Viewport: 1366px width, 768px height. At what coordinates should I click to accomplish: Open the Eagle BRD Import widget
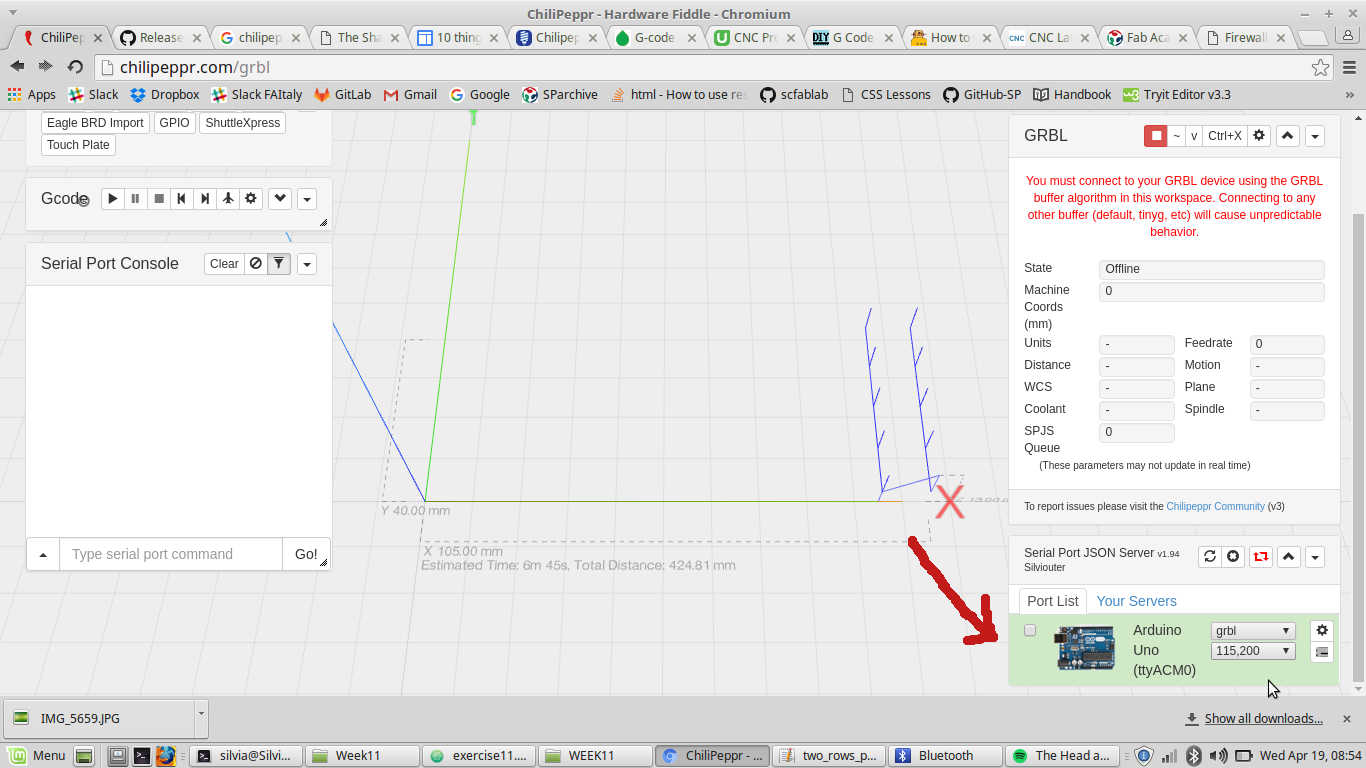pyautogui.click(x=95, y=123)
